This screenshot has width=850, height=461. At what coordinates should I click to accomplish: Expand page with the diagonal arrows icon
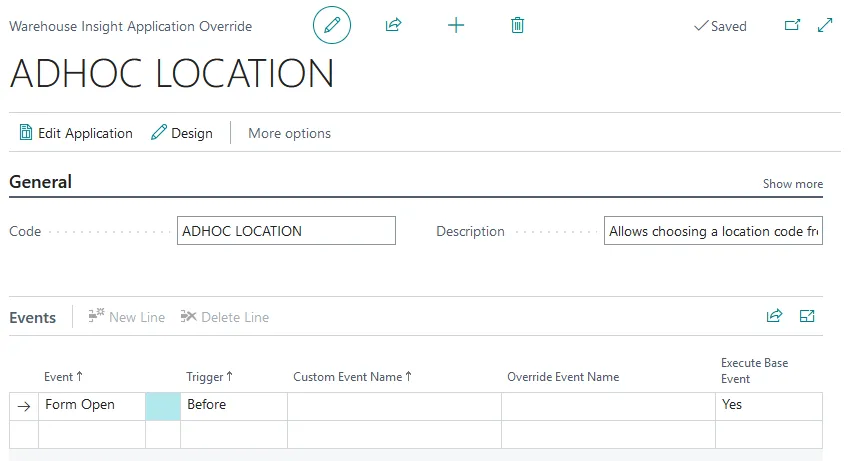(x=825, y=25)
